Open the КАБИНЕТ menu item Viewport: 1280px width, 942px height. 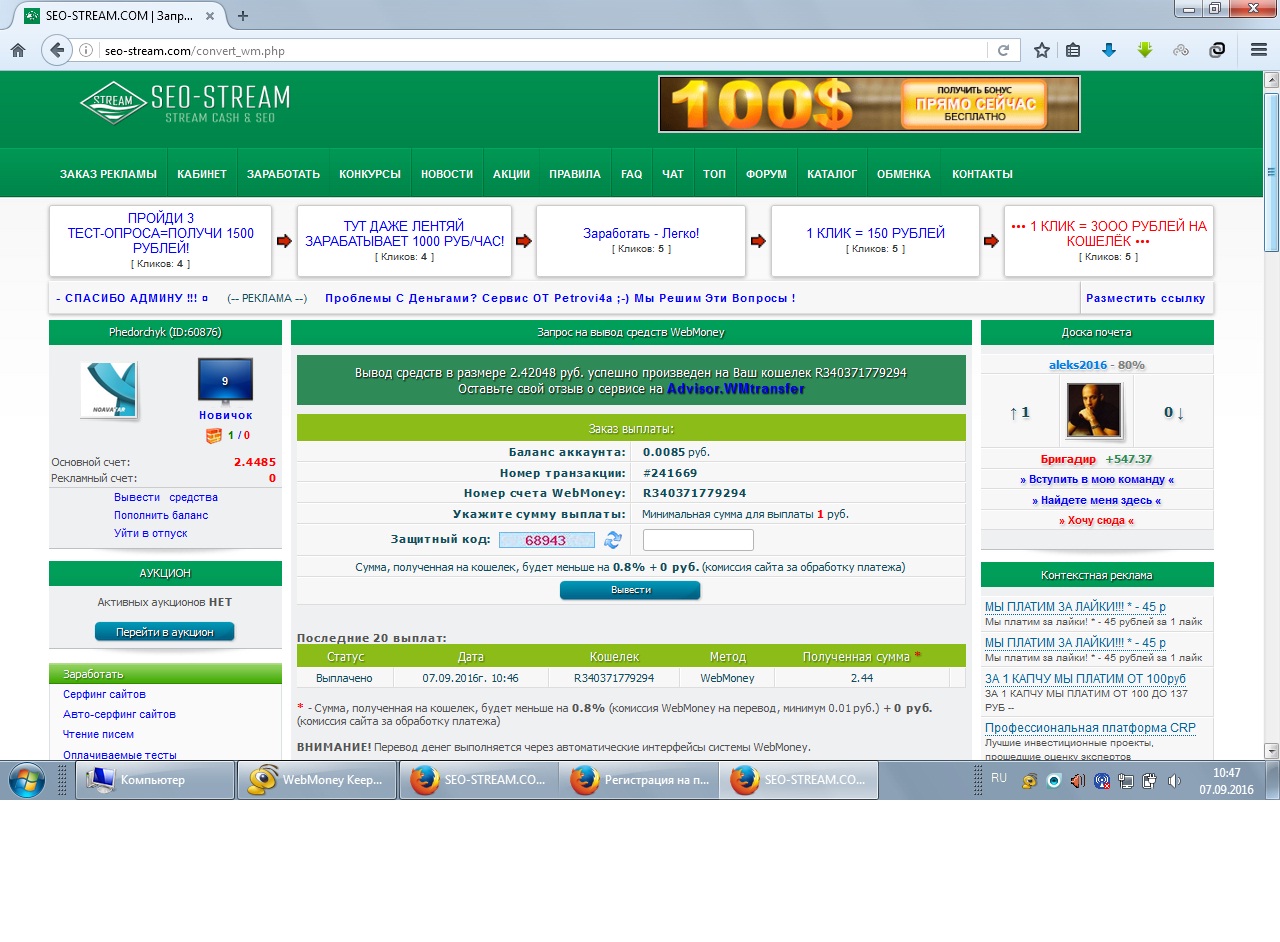[x=202, y=174]
